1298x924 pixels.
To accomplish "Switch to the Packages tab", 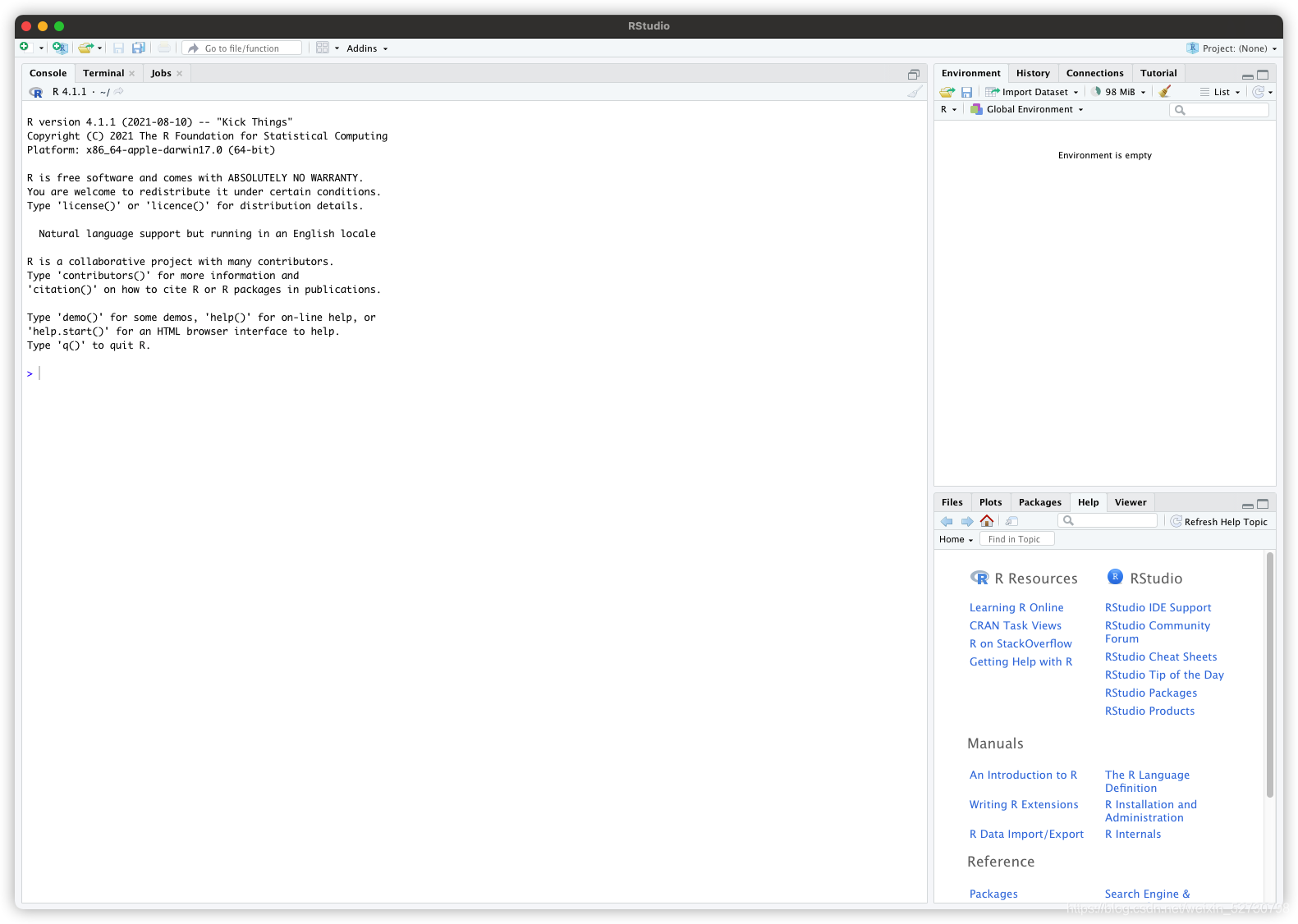I will tap(1040, 502).
